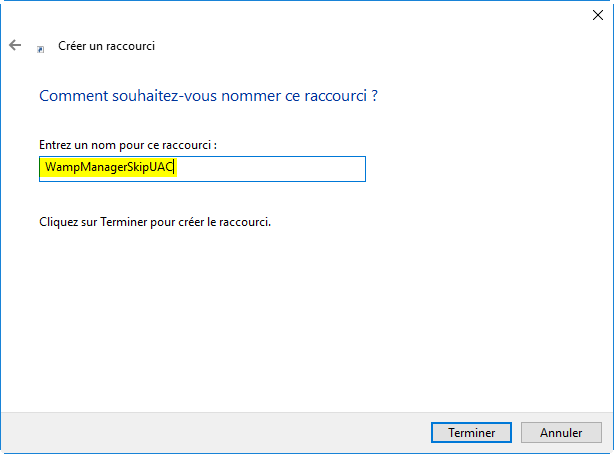
Task: Close the dialog with the X icon
Action: [x=598, y=15]
